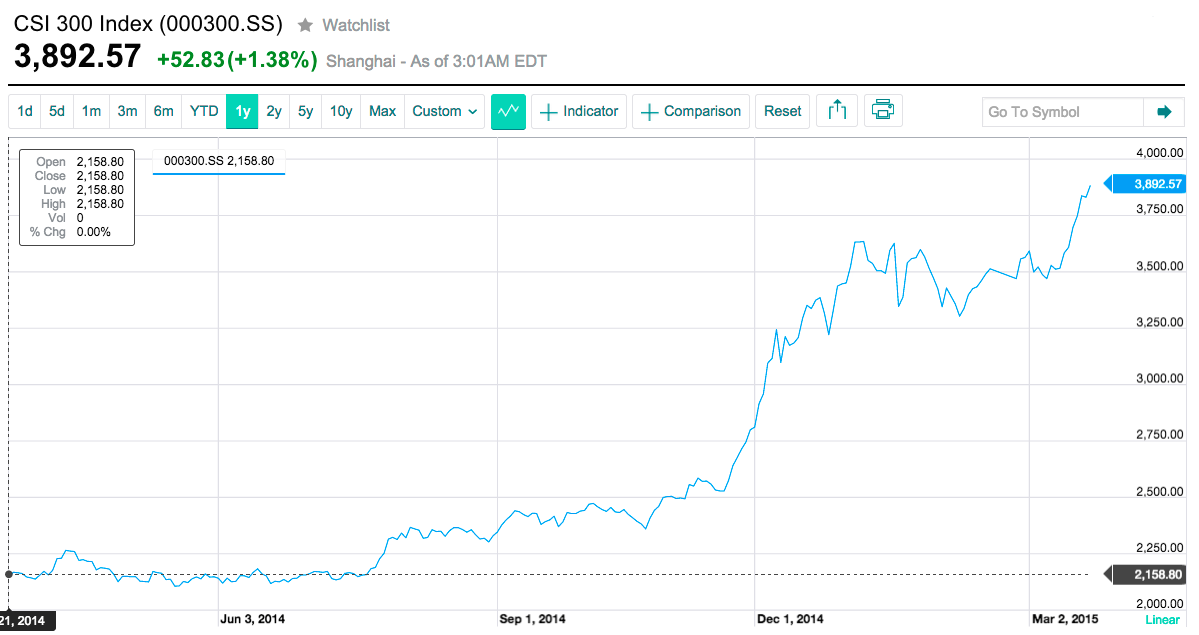Switch to the YTD range

(204, 112)
